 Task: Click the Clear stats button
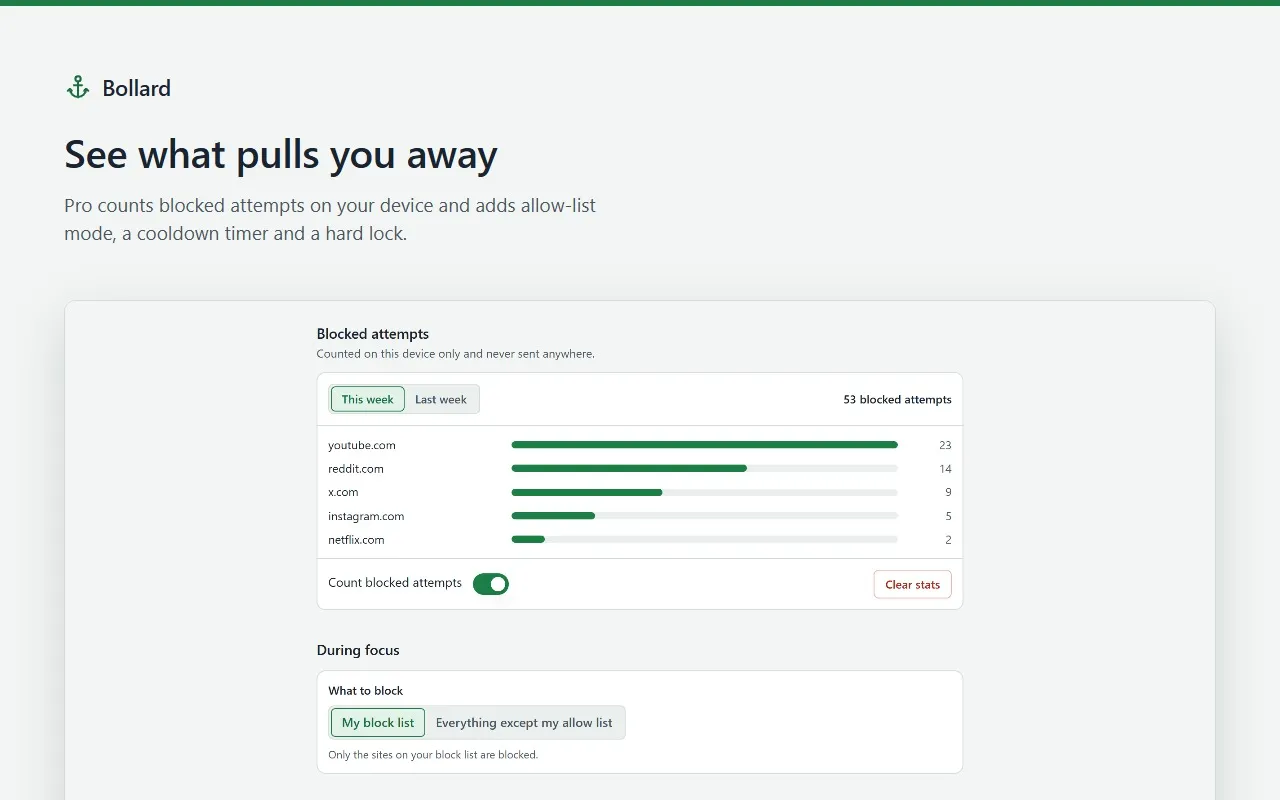pyautogui.click(x=912, y=584)
